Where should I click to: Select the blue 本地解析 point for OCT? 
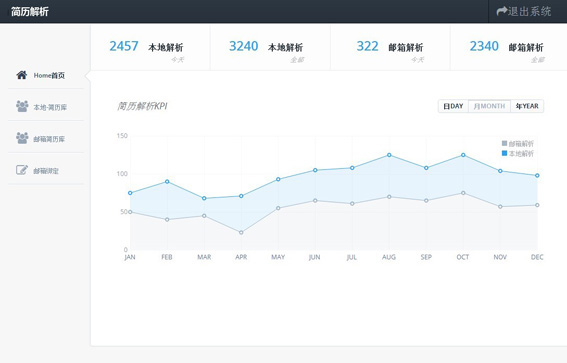coord(463,155)
